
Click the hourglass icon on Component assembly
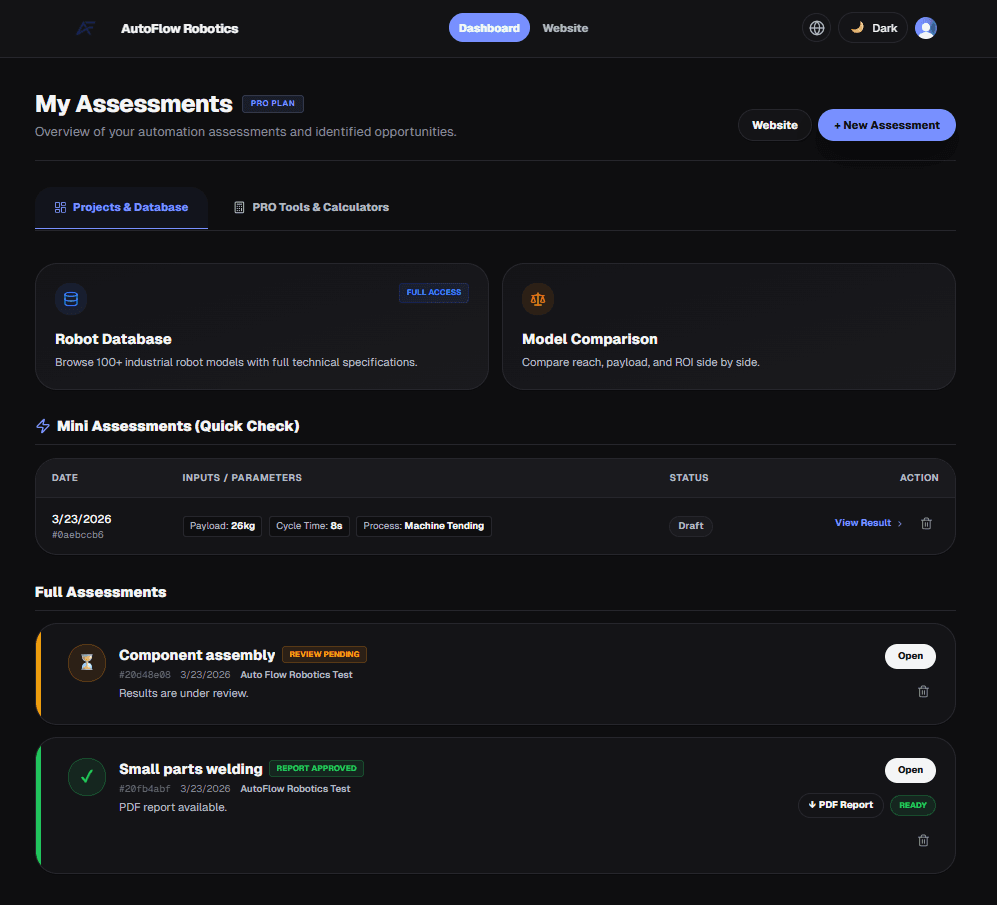[x=86, y=662]
